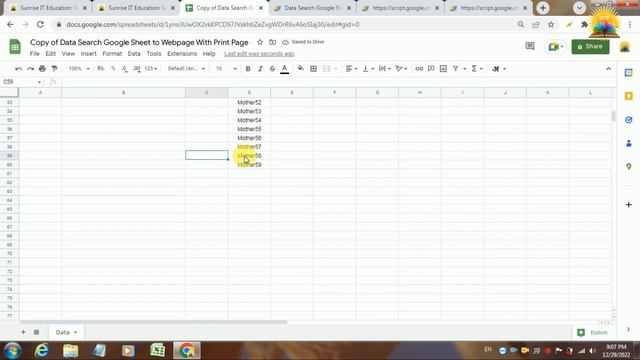
Task: Open Contacts in side panel
Action: 629,143
